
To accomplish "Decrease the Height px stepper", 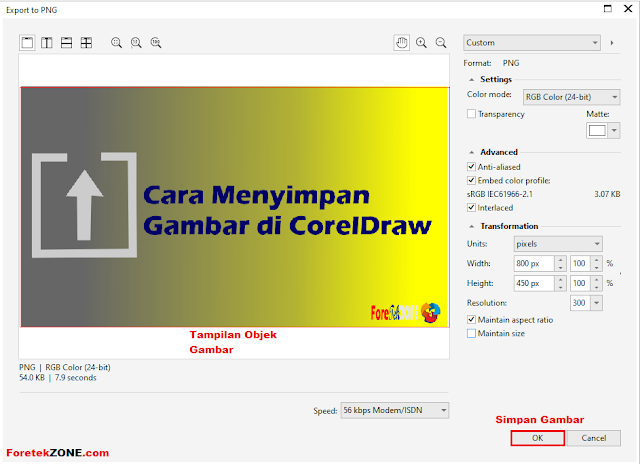I will [560, 287].
